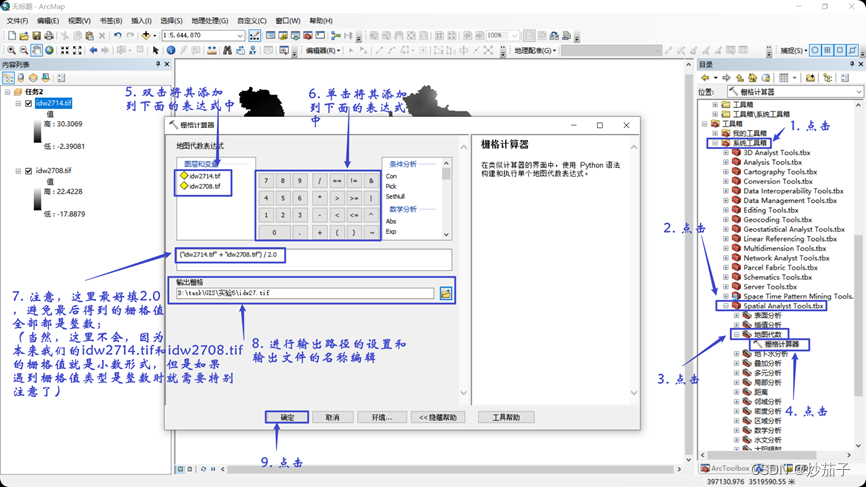Image resolution: width=866 pixels, height=487 pixels.
Task: Select Con function in list
Action: (x=391, y=176)
